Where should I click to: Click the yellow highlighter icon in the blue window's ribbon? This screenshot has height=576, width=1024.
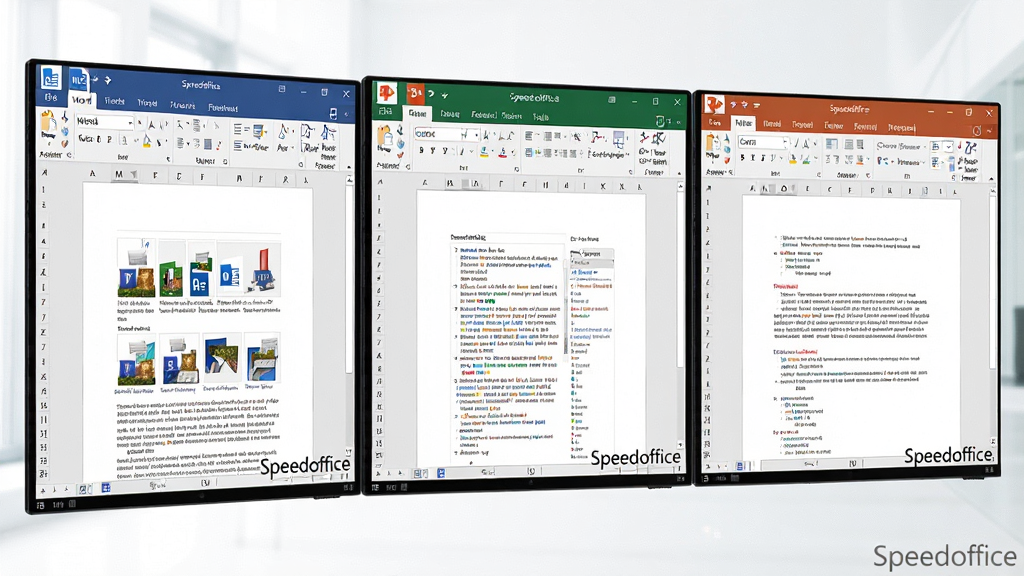[x=147, y=140]
